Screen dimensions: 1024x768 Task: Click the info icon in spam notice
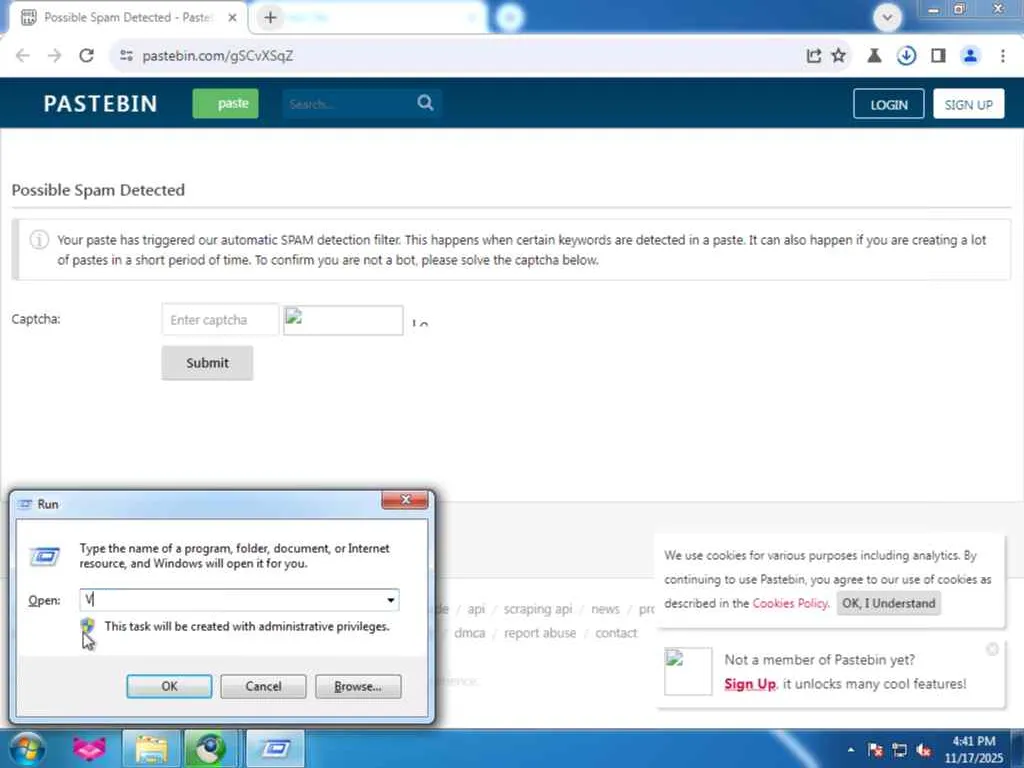39,240
